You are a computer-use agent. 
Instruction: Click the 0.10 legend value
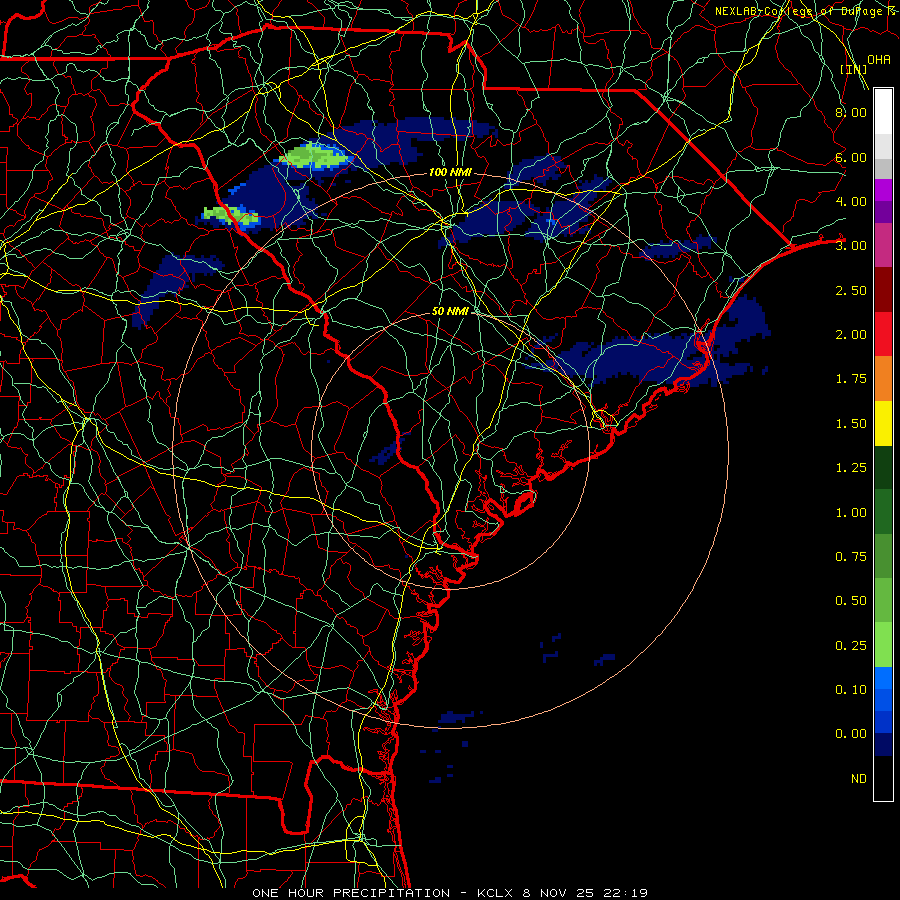[851, 690]
